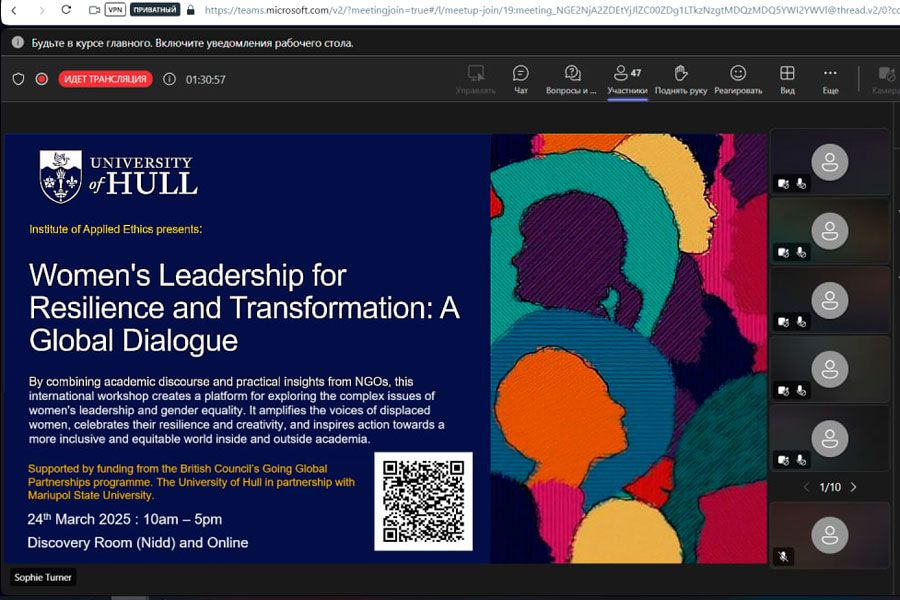Click mic-off icon on fourth participant tile

click(x=801, y=391)
